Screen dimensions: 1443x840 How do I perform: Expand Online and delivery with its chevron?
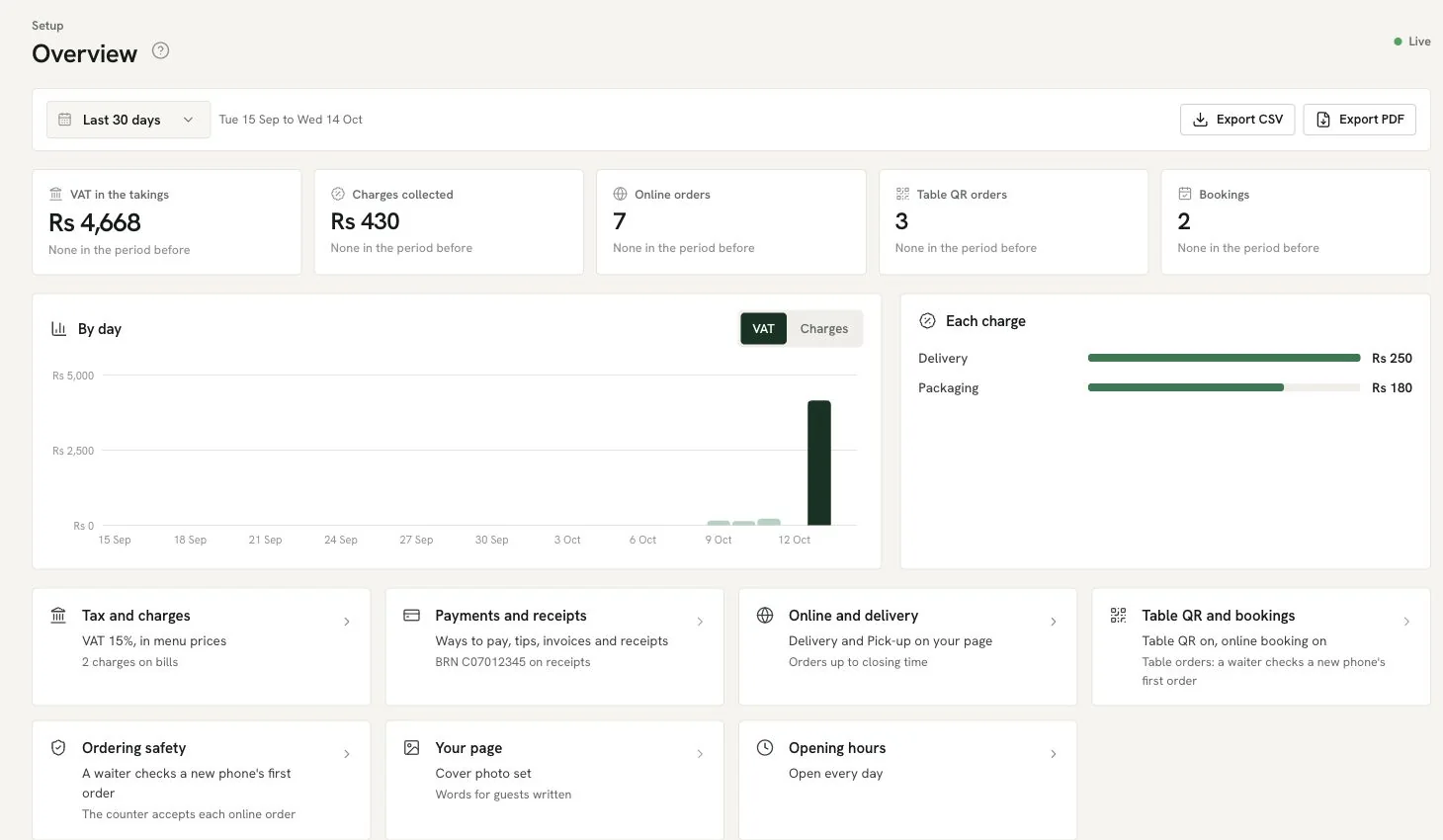click(x=1054, y=622)
